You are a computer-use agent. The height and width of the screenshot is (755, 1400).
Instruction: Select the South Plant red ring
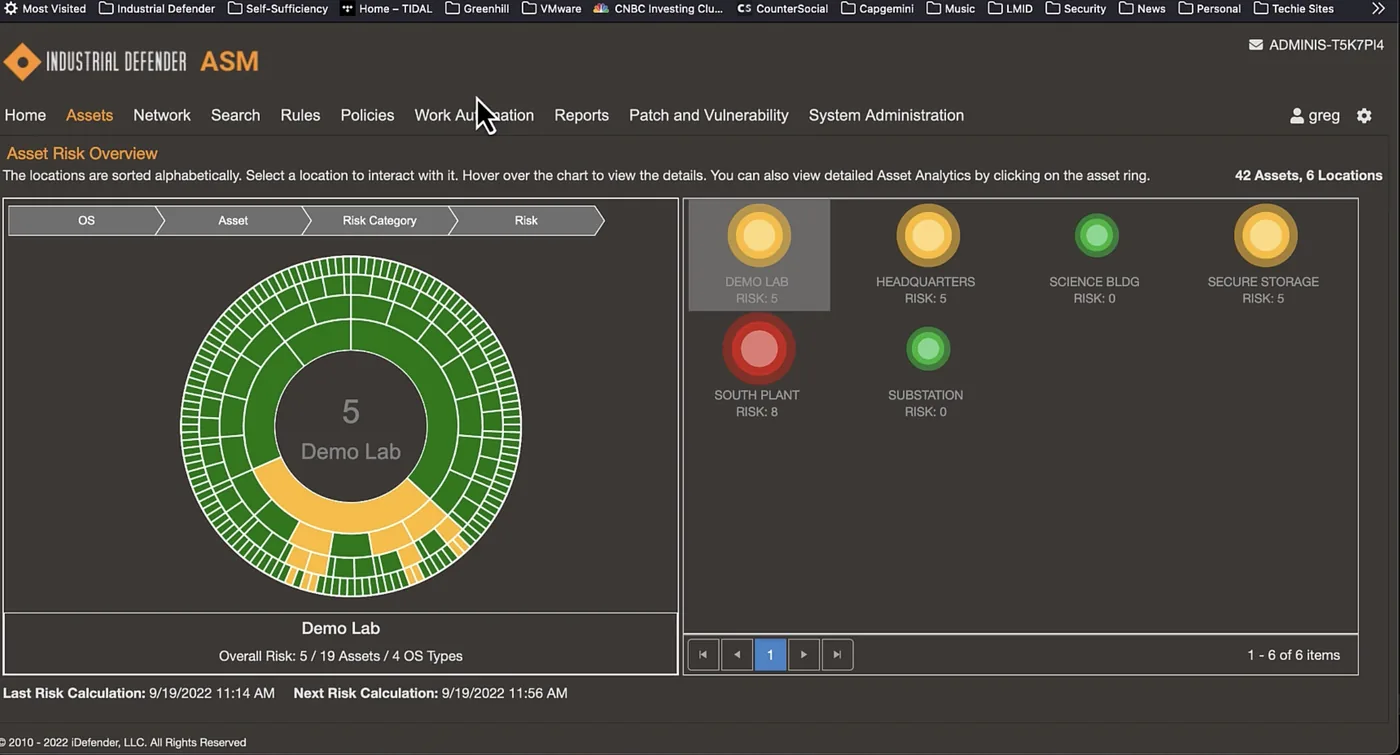[759, 349]
